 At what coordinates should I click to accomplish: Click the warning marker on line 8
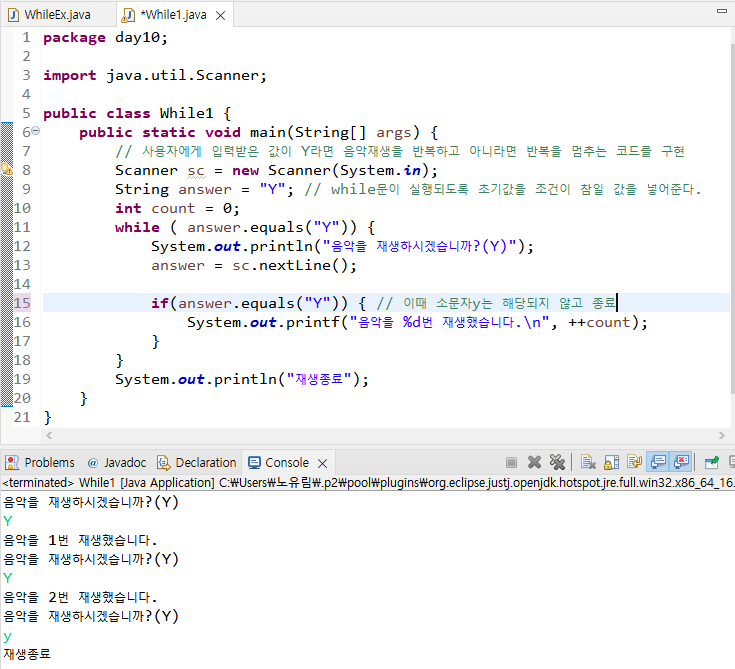tap(7, 170)
